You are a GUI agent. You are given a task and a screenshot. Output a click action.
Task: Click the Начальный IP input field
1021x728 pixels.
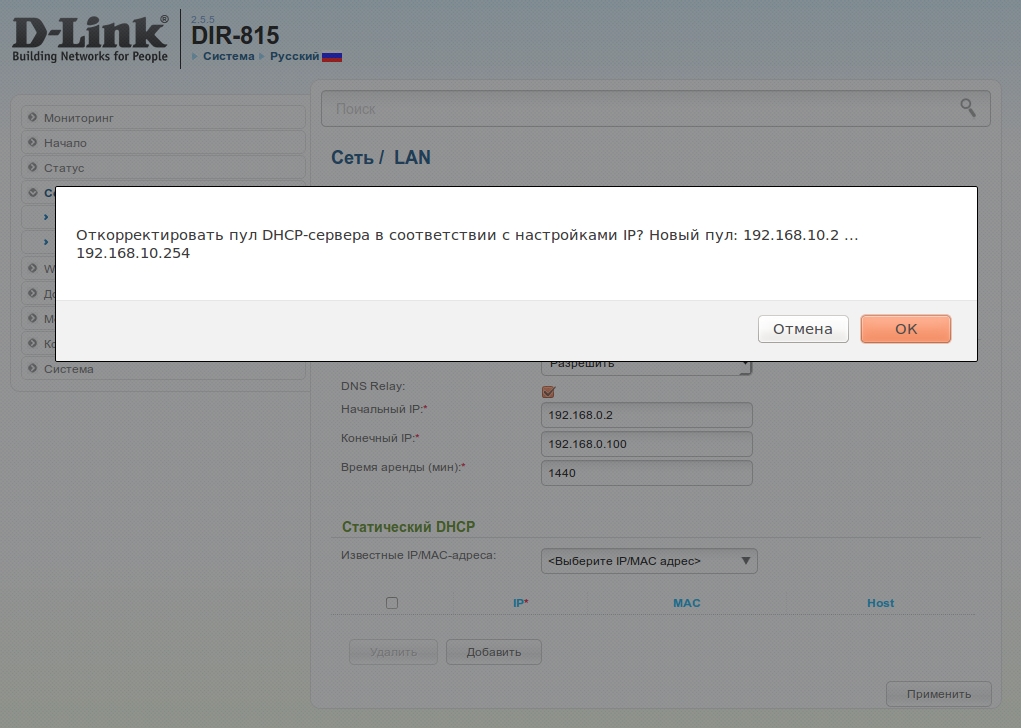[646, 415]
